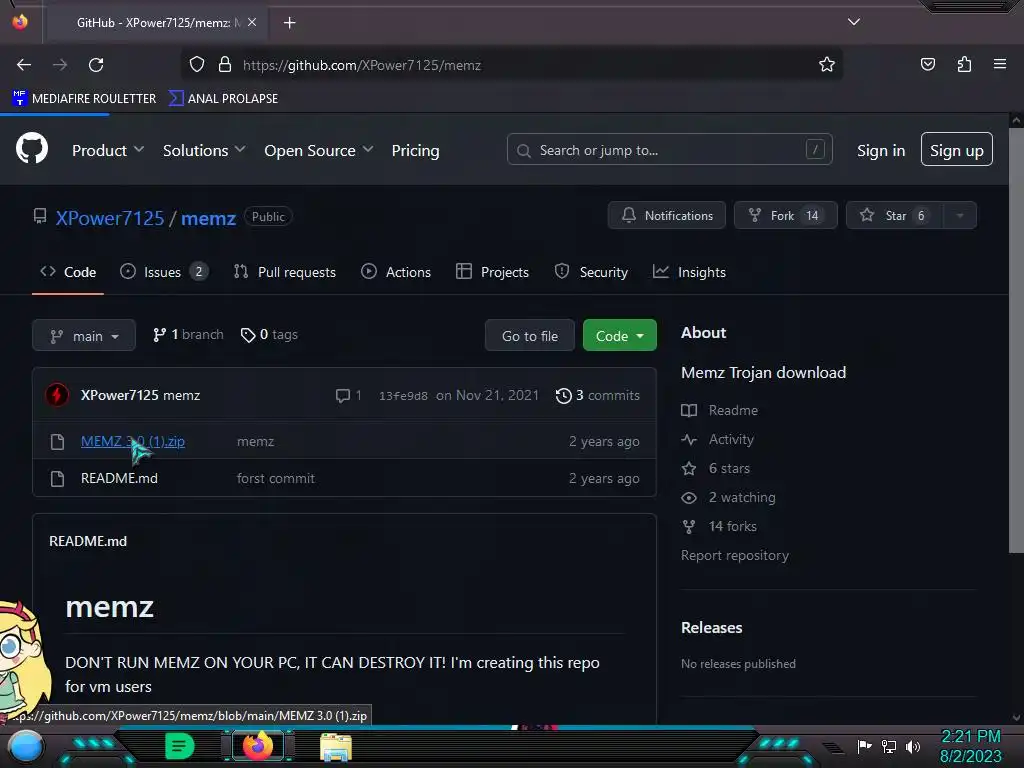
Task: Expand the green Code dropdown button
Action: (619, 336)
